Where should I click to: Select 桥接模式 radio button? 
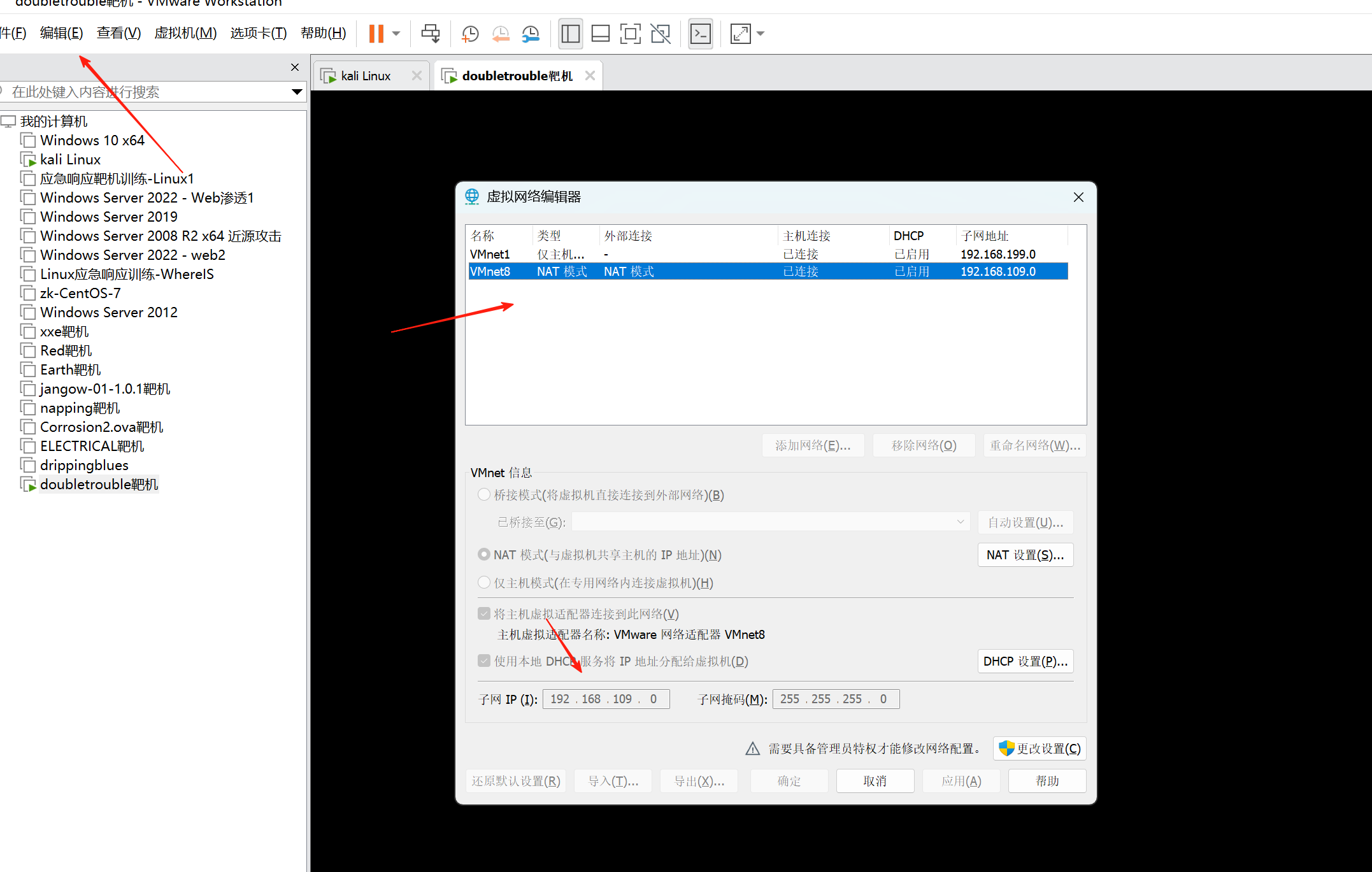coord(484,495)
